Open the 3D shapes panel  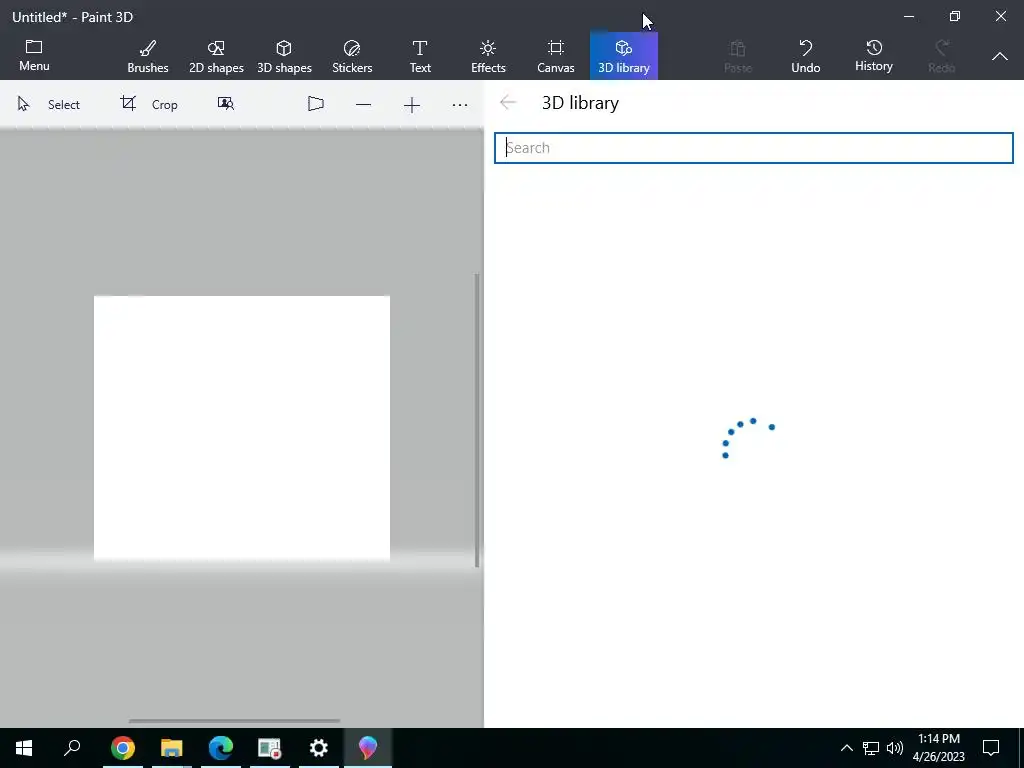pos(284,57)
